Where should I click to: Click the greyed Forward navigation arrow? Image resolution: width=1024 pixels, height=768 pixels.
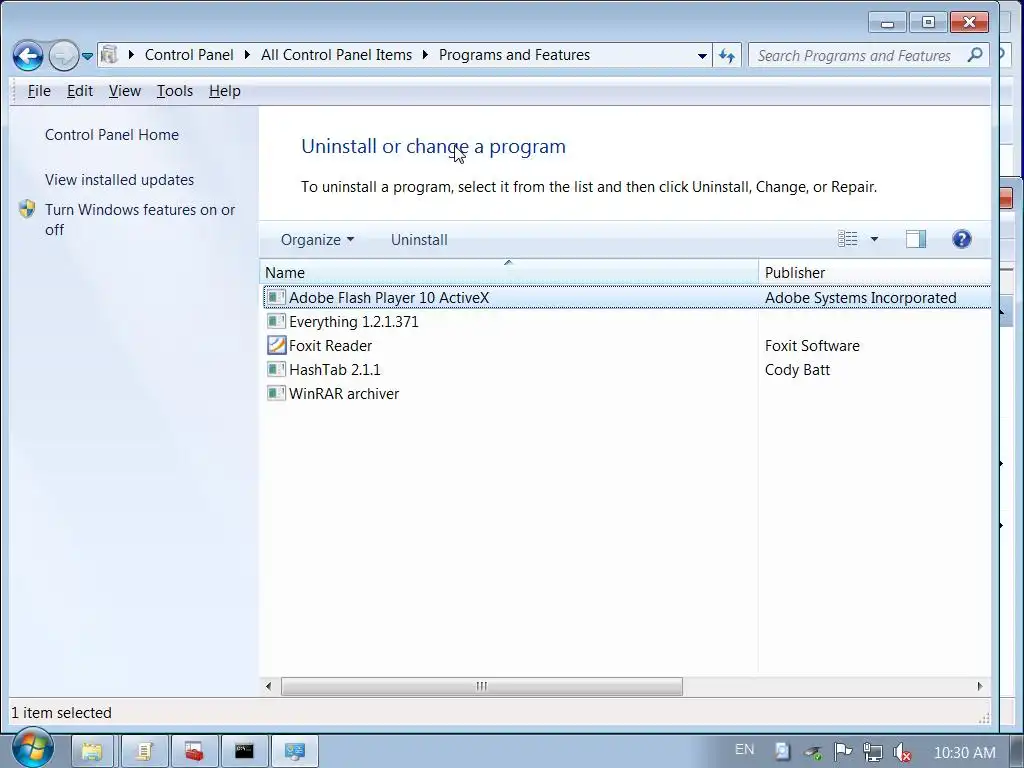click(x=63, y=56)
